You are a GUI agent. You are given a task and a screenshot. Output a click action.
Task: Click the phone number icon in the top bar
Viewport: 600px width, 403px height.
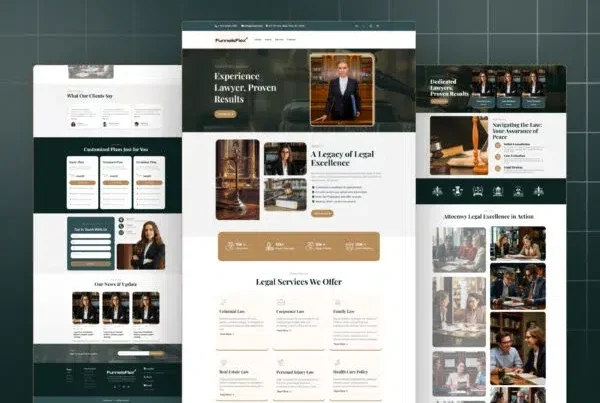click(217, 26)
